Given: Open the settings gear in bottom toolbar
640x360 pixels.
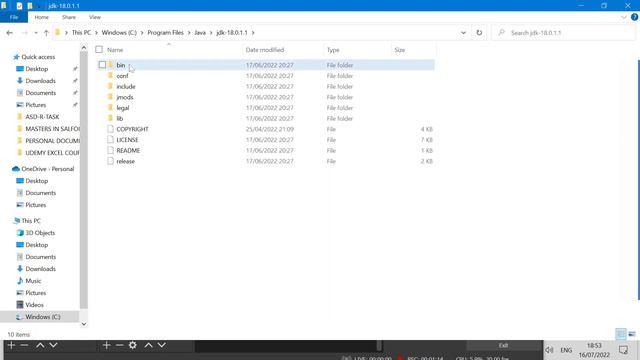Looking at the screenshot, I should [x=133, y=345].
